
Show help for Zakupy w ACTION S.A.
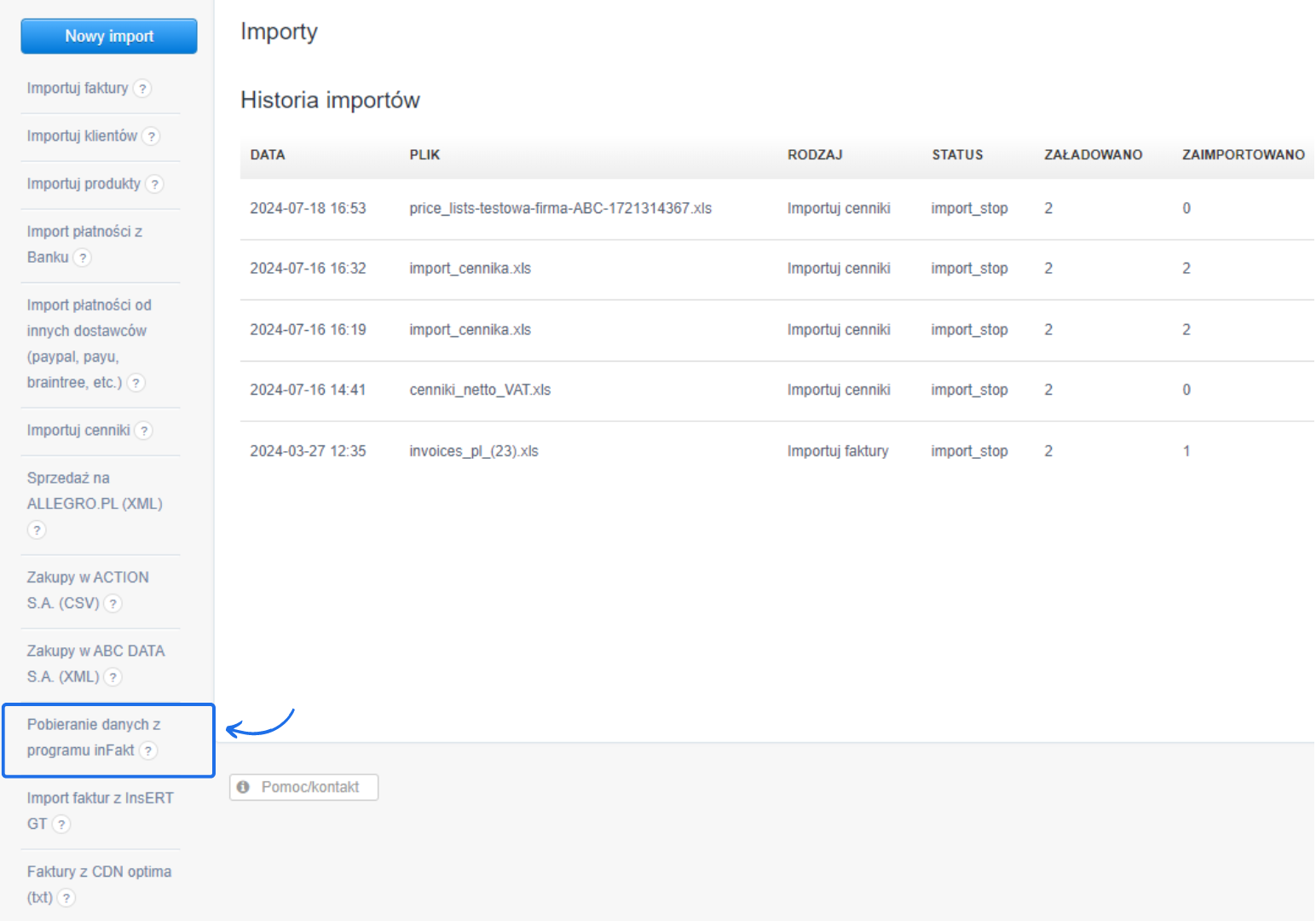click(x=113, y=604)
